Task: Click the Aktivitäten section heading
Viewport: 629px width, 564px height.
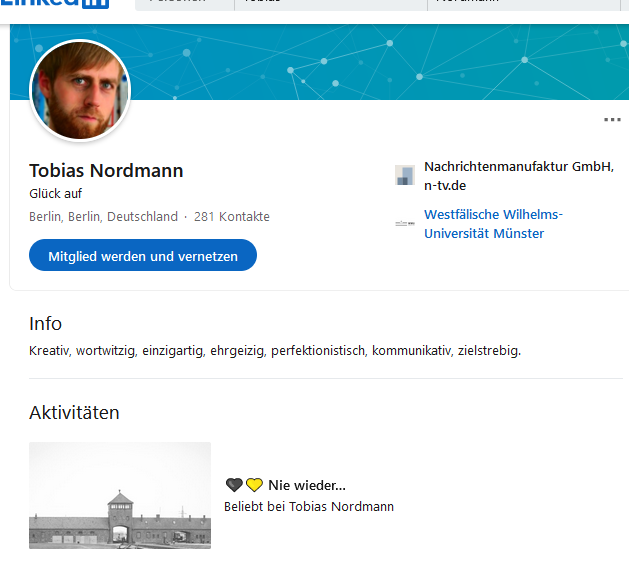Action: tap(74, 413)
